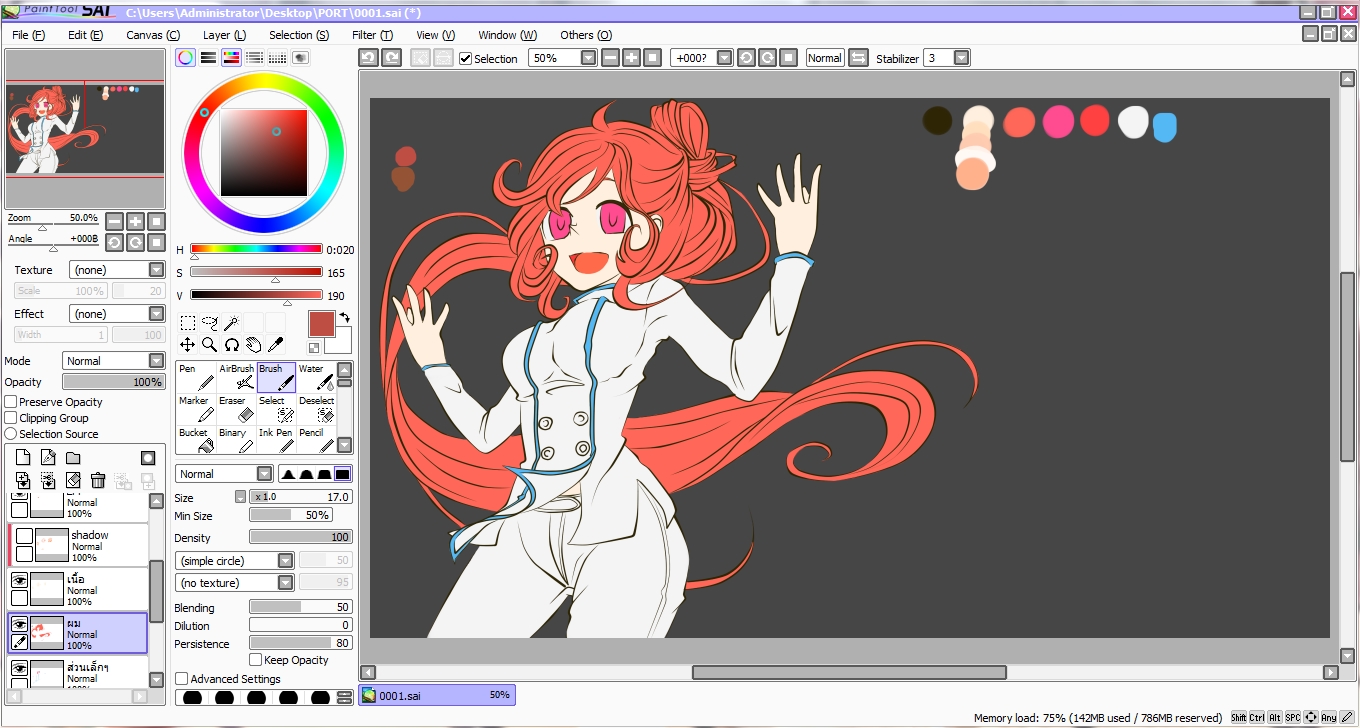Open the layer Mode dropdown

pyautogui.click(x=114, y=361)
